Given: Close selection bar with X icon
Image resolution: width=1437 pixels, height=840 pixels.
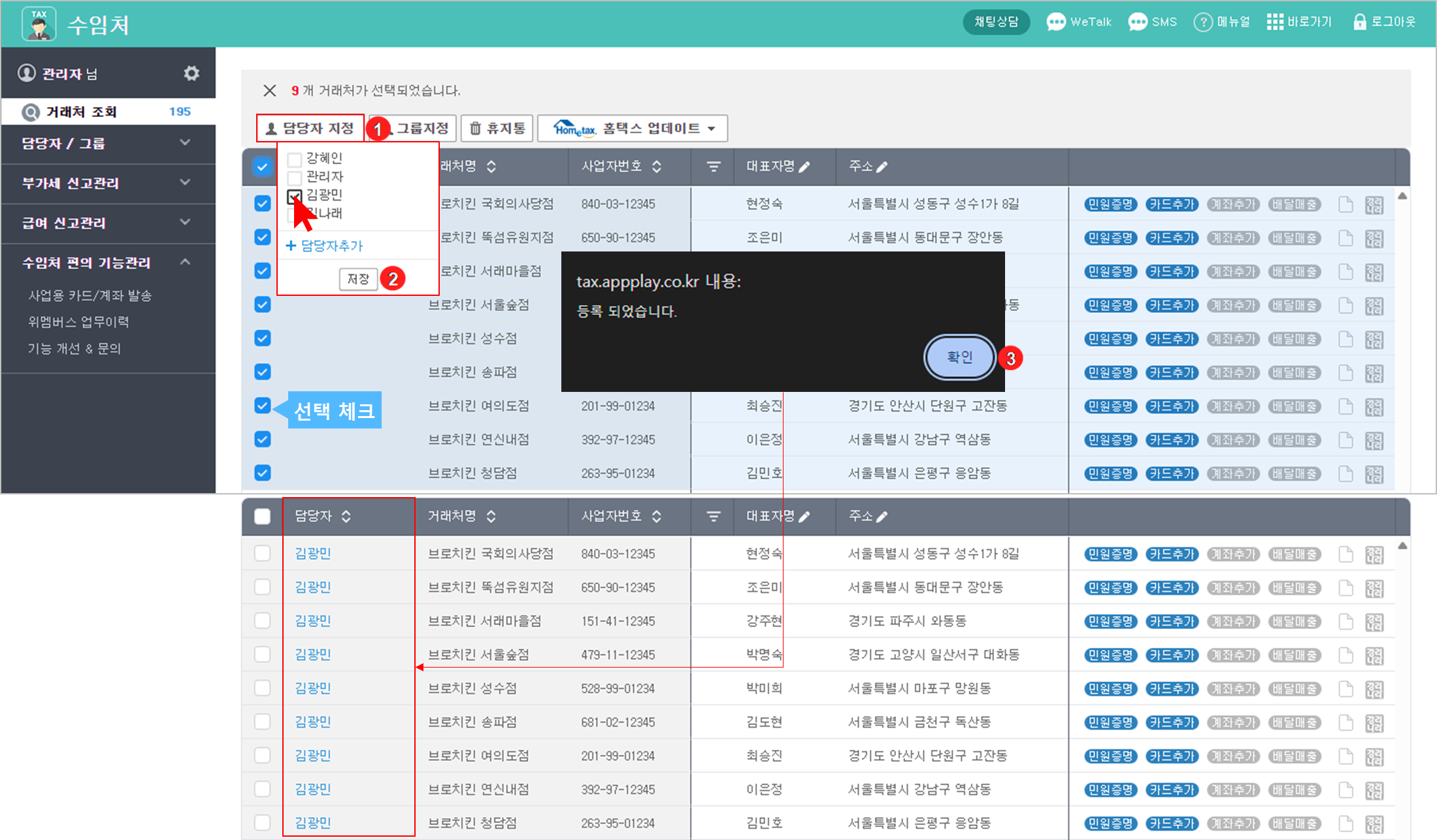Looking at the screenshot, I should [269, 90].
